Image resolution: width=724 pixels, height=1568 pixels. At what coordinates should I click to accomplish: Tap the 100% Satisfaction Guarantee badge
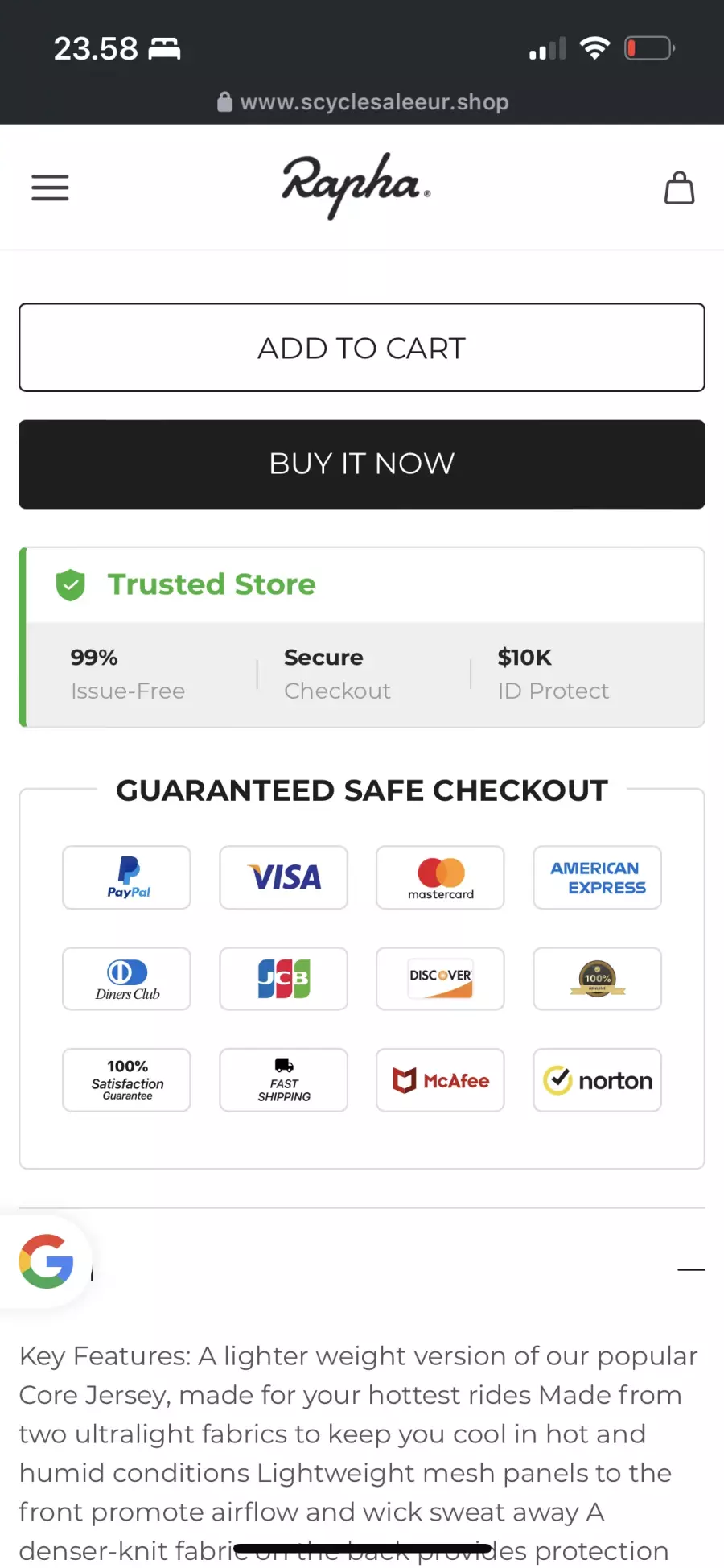point(126,1080)
